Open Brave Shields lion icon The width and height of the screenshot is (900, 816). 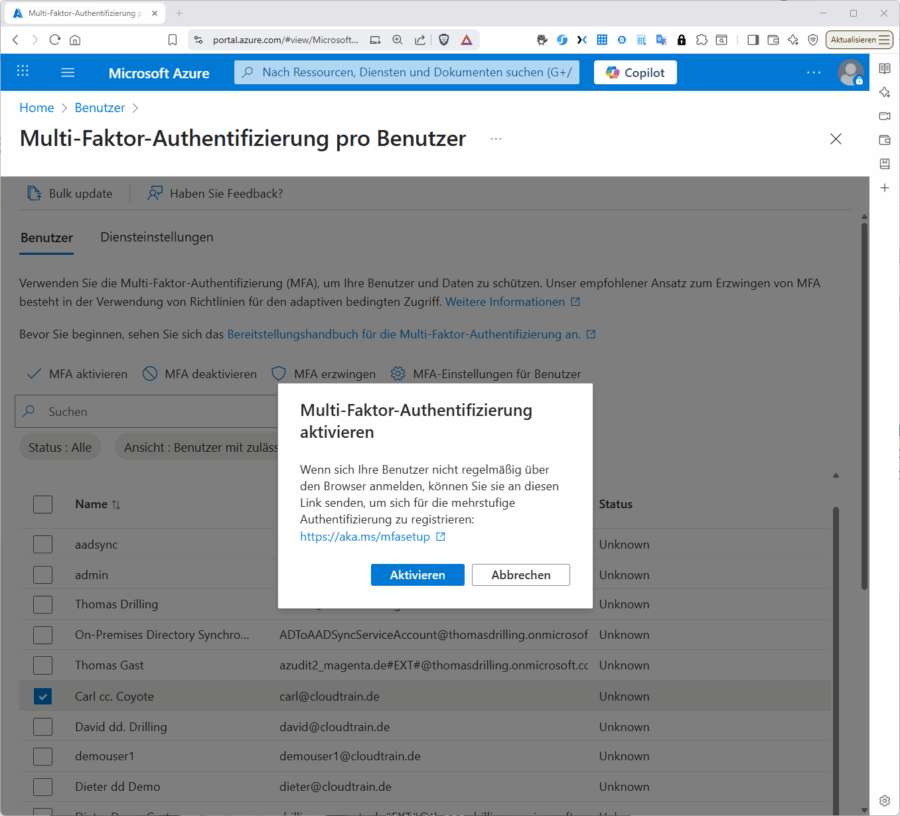click(x=444, y=40)
